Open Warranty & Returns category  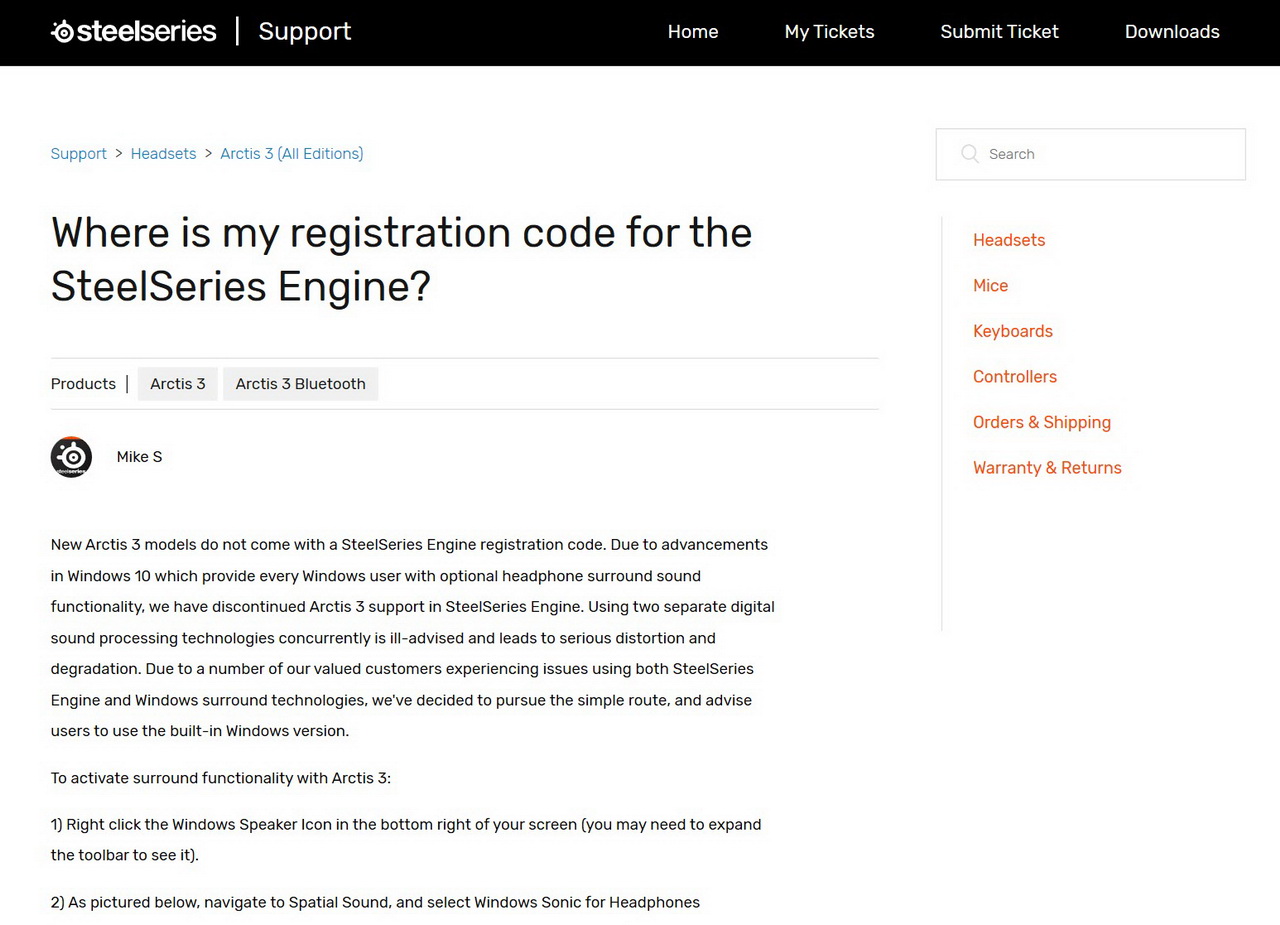coord(1047,468)
